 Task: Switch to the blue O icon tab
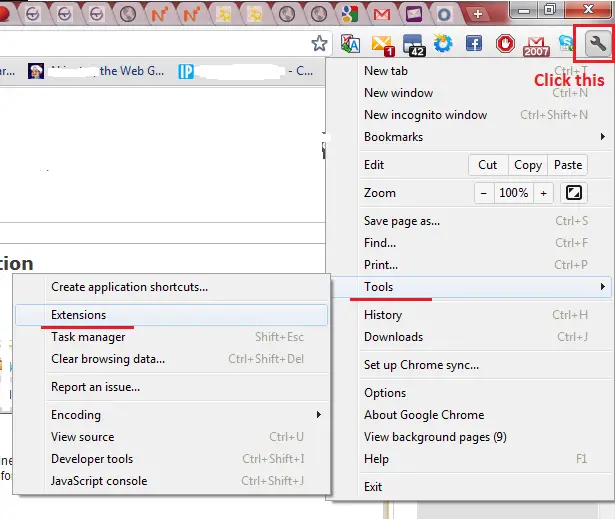(444, 15)
